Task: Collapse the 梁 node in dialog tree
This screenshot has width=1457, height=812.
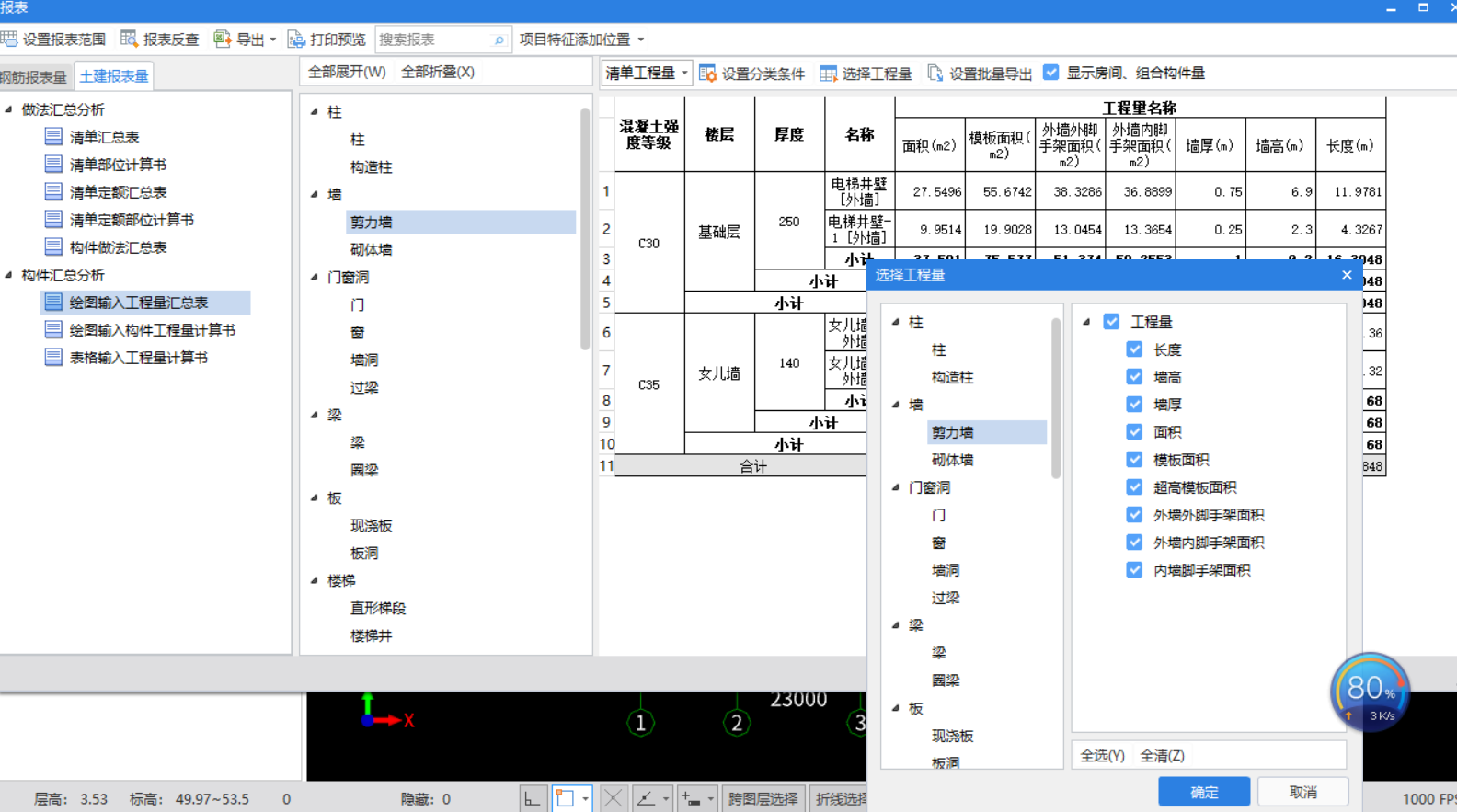Action: point(896,625)
